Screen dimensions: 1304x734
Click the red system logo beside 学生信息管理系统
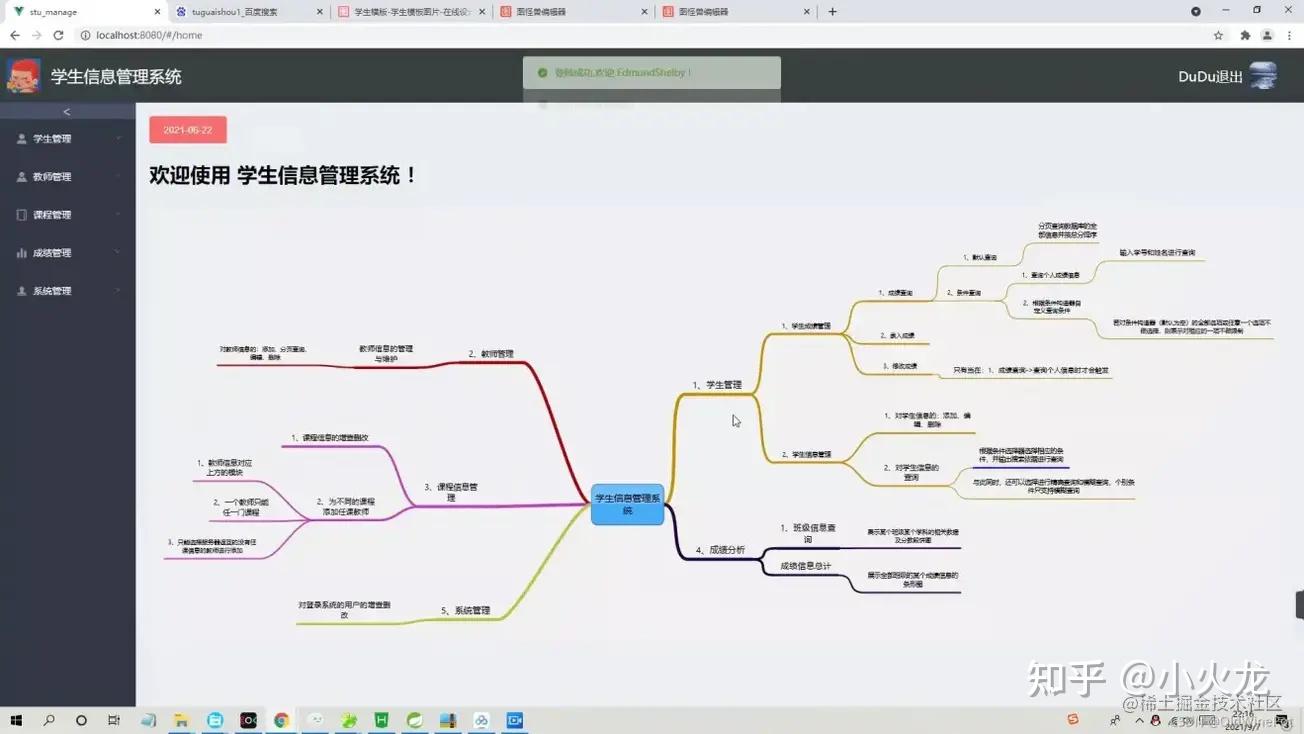tap(24, 75)
